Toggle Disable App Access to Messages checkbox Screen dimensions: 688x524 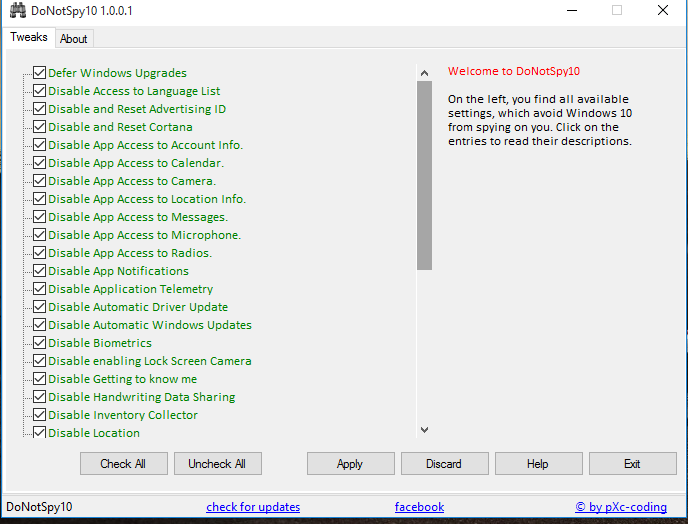click(x=39, y=216)
